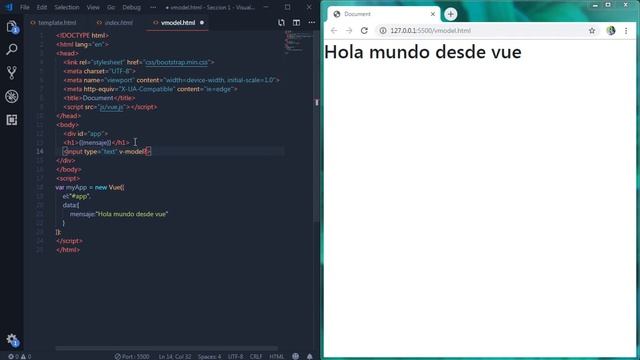
Task: Click the VS Code logo icon
Action: tap(9, 7)
